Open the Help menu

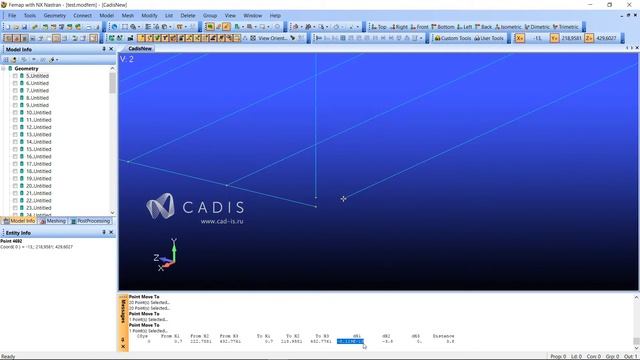275,16
